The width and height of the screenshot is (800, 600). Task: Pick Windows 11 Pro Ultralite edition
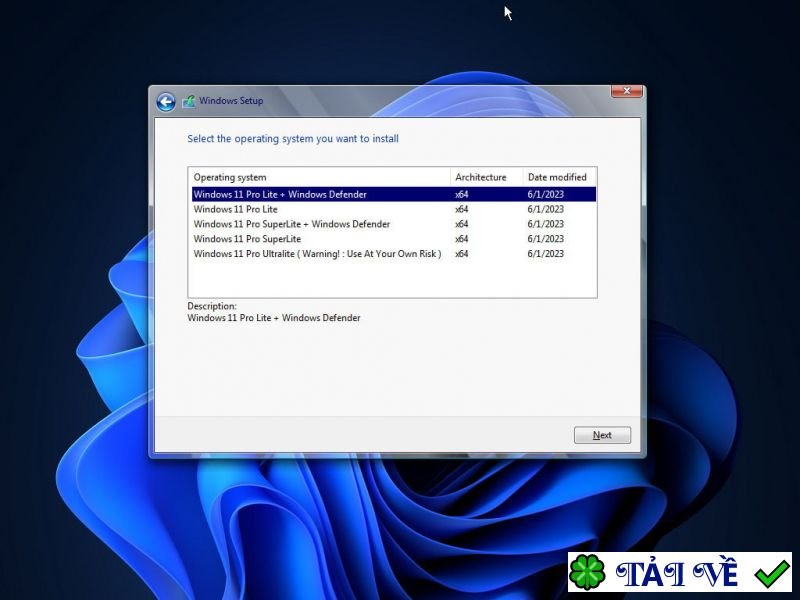point(393,254)
